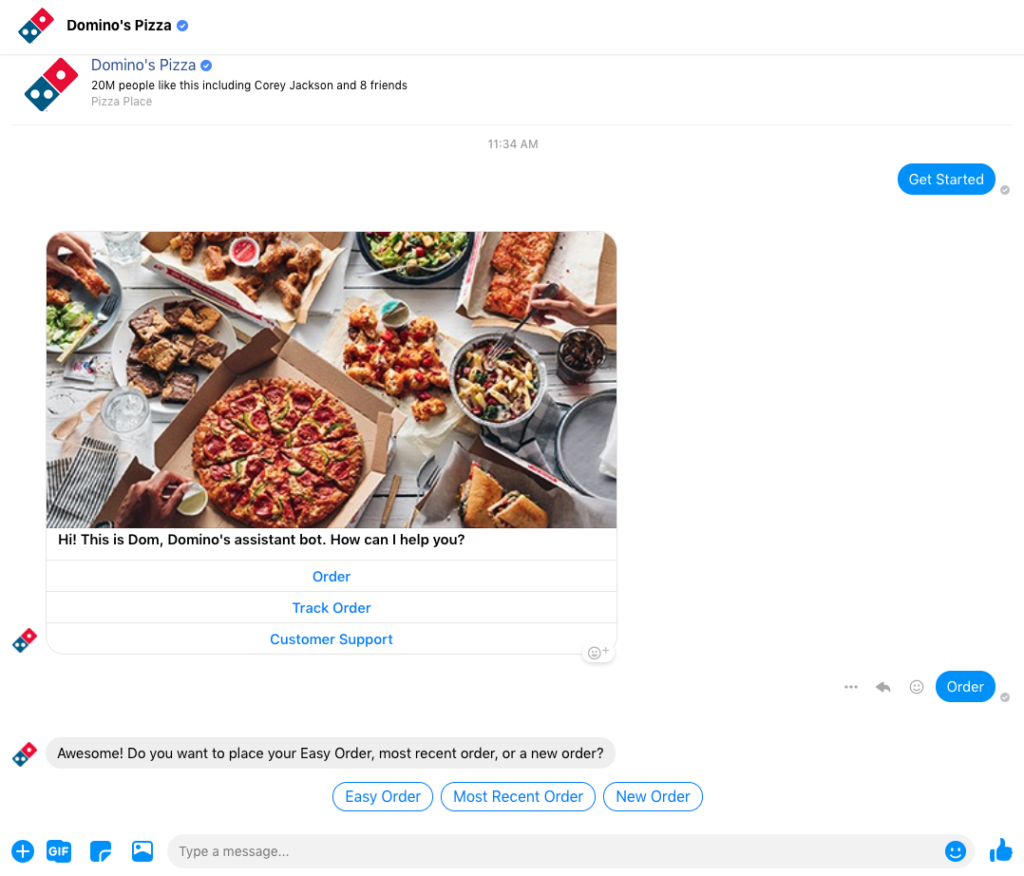
Task: Open the GIF picker icon
Action: pos(58,851)
